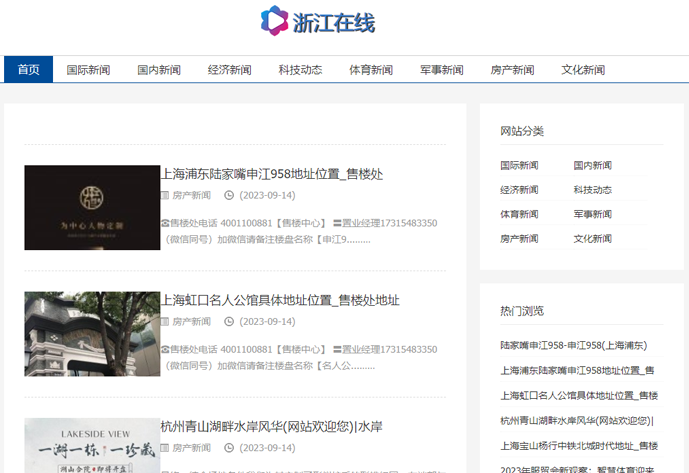Open the 首页 navigation tab
Screen dimensions: 689x473
click(x=28, y=70)
